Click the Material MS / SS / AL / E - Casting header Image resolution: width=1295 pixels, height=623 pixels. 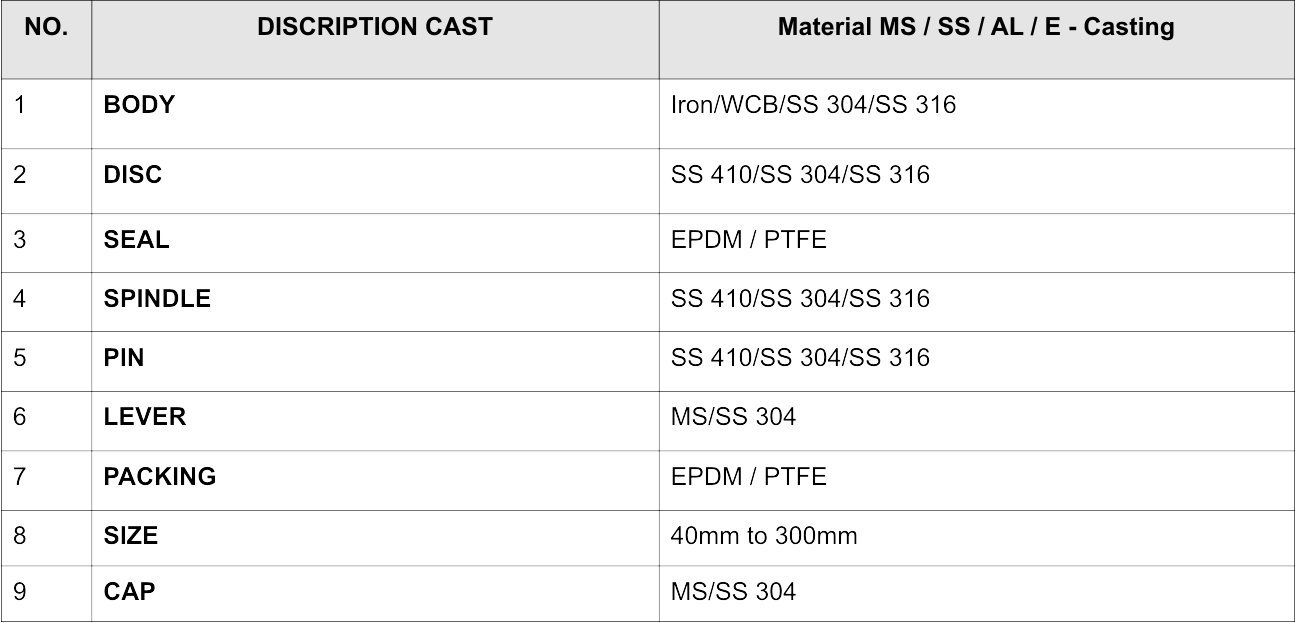pos(976,28)
